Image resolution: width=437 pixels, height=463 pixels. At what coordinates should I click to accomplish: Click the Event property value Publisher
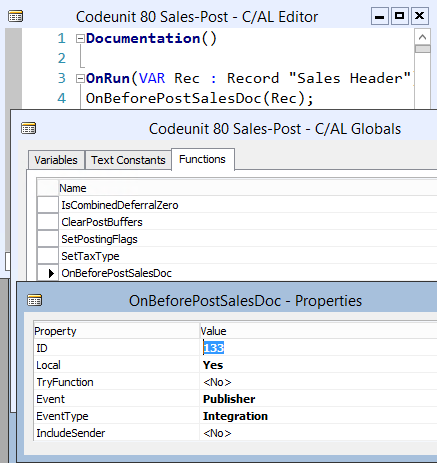318,399
